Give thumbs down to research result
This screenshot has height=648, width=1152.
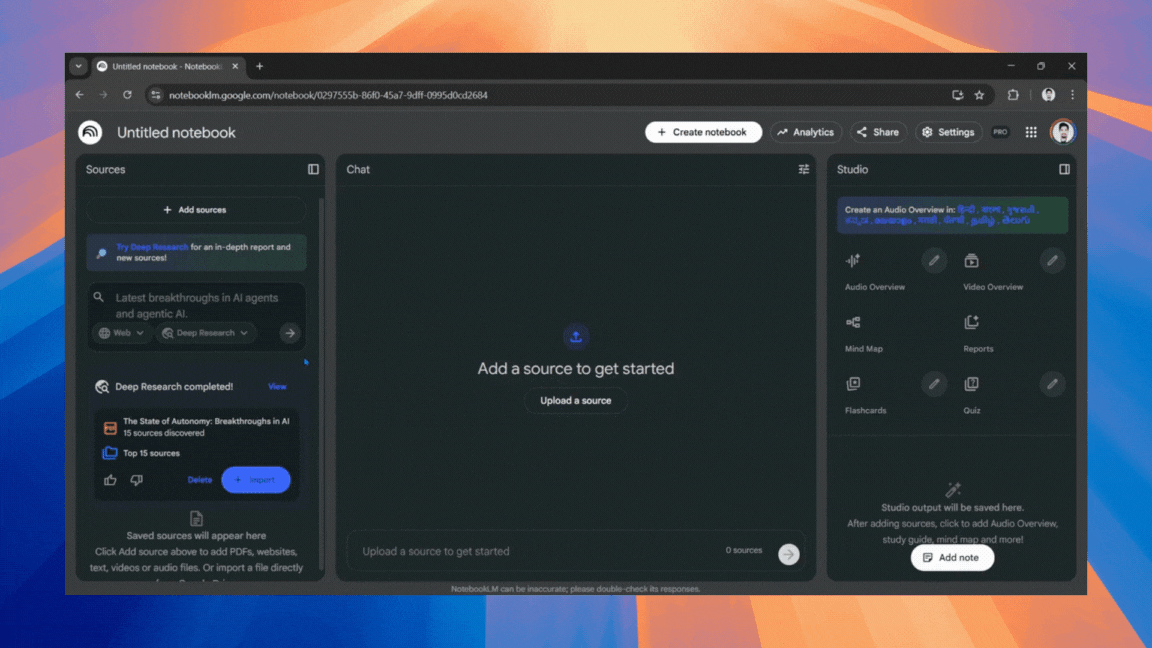tap(137, 480)
